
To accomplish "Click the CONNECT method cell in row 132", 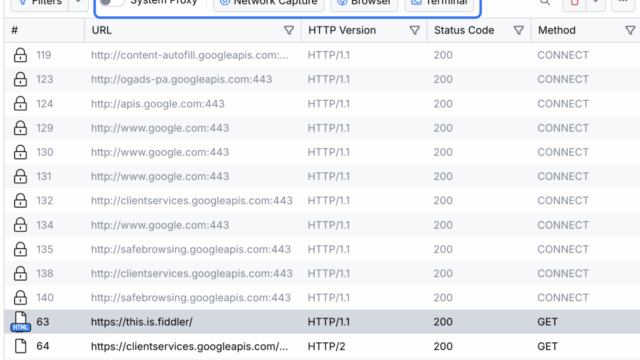I will 563,200.
